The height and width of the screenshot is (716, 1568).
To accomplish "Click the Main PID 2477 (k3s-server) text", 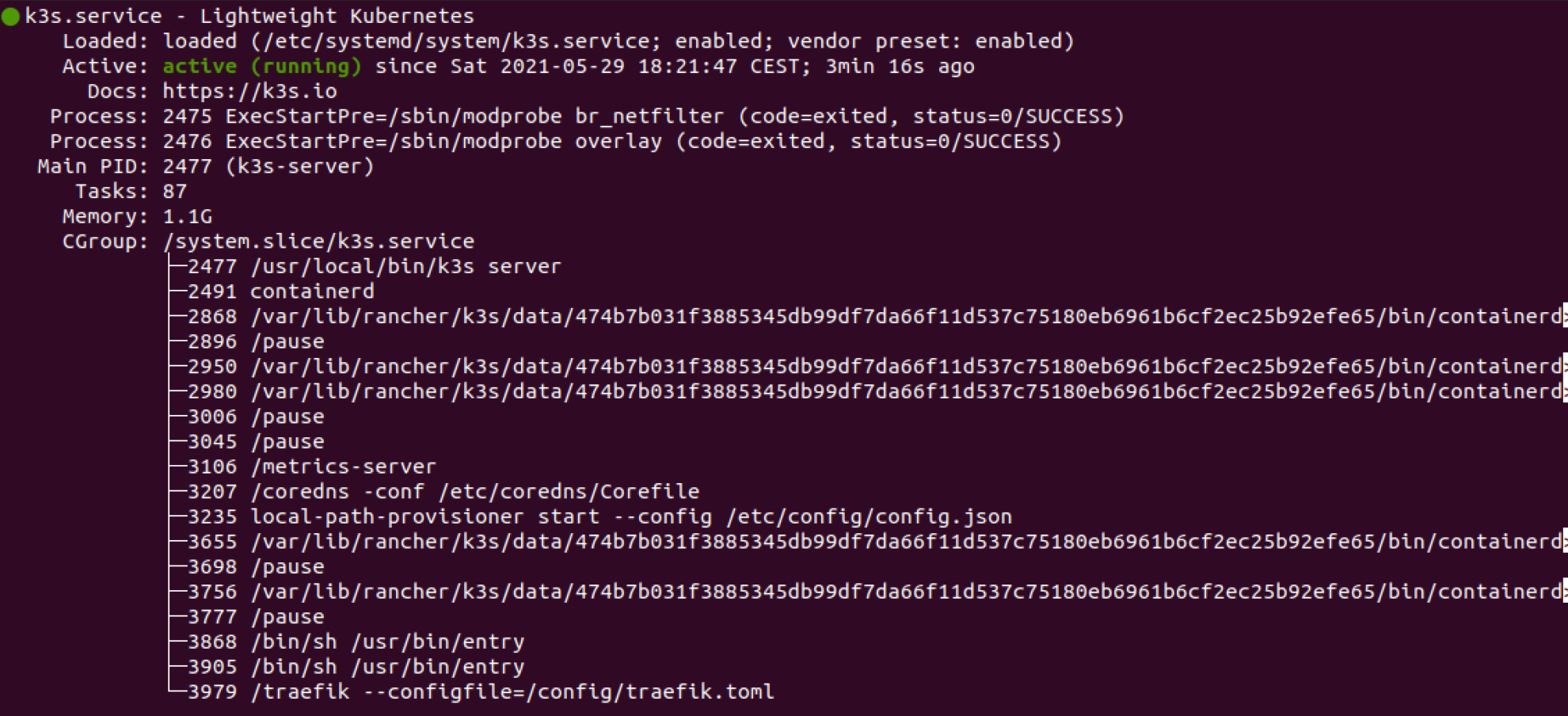I will [268, 167].
